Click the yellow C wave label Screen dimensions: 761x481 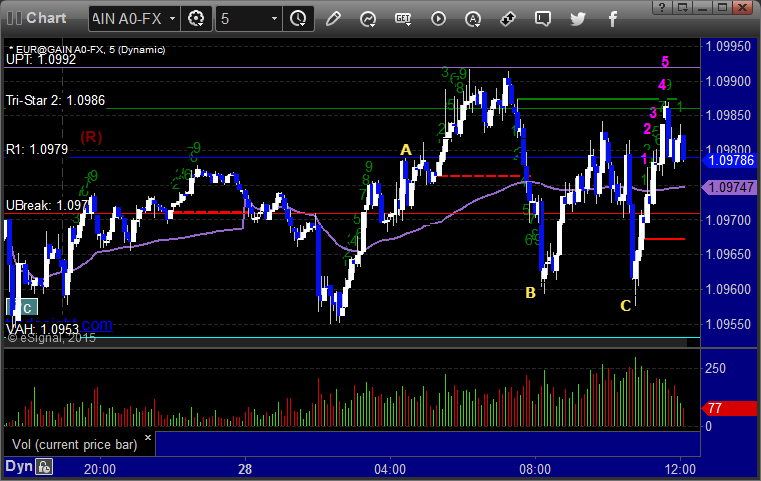coord(626,305)
